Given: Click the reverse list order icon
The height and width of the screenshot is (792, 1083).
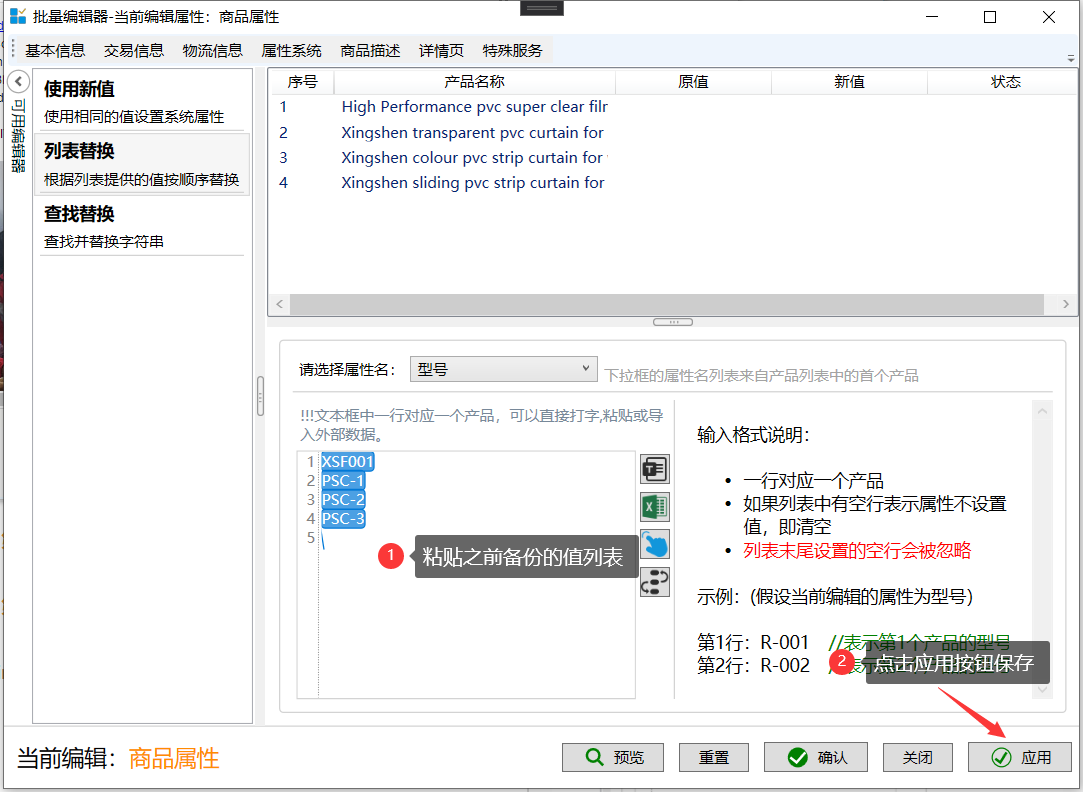Looking at the screenshot, I should [654, 582].
